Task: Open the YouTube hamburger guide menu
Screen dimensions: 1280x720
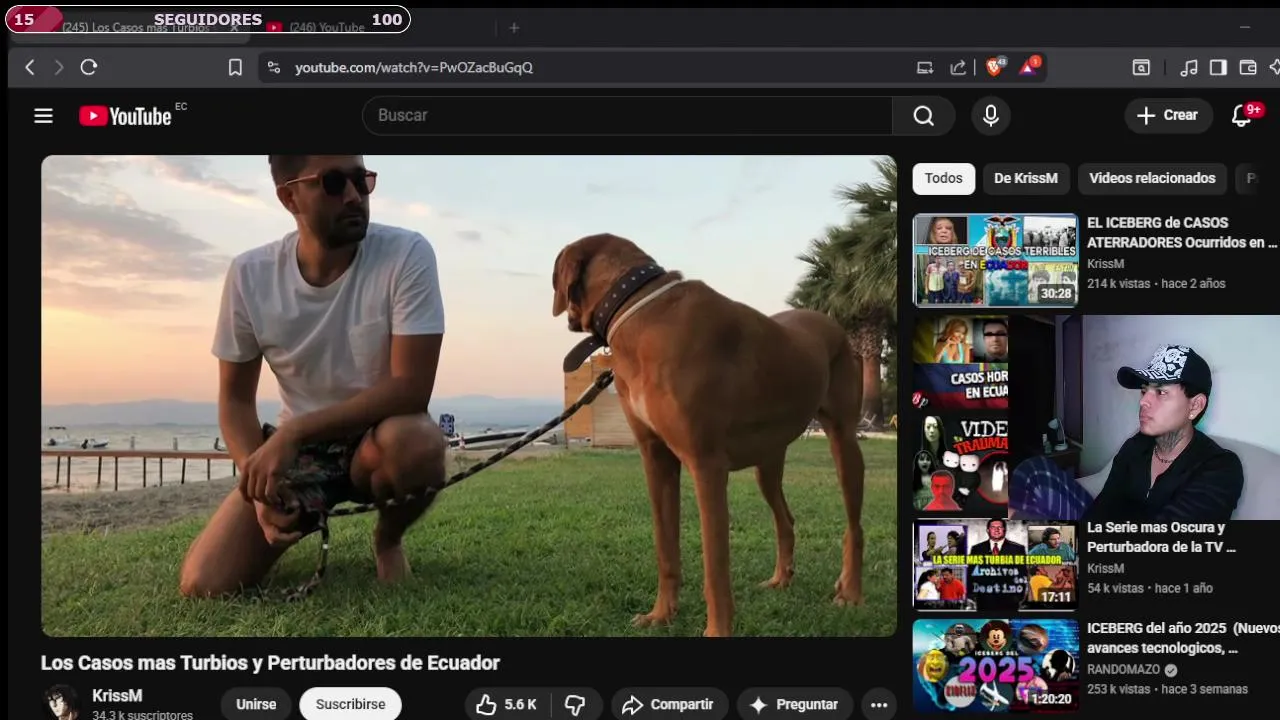Action: click(x=43, y=116)
